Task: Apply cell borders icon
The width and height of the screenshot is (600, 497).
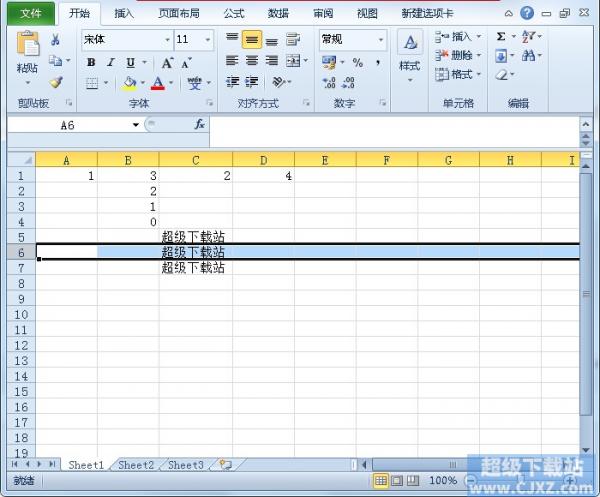Action: [92, 83]
